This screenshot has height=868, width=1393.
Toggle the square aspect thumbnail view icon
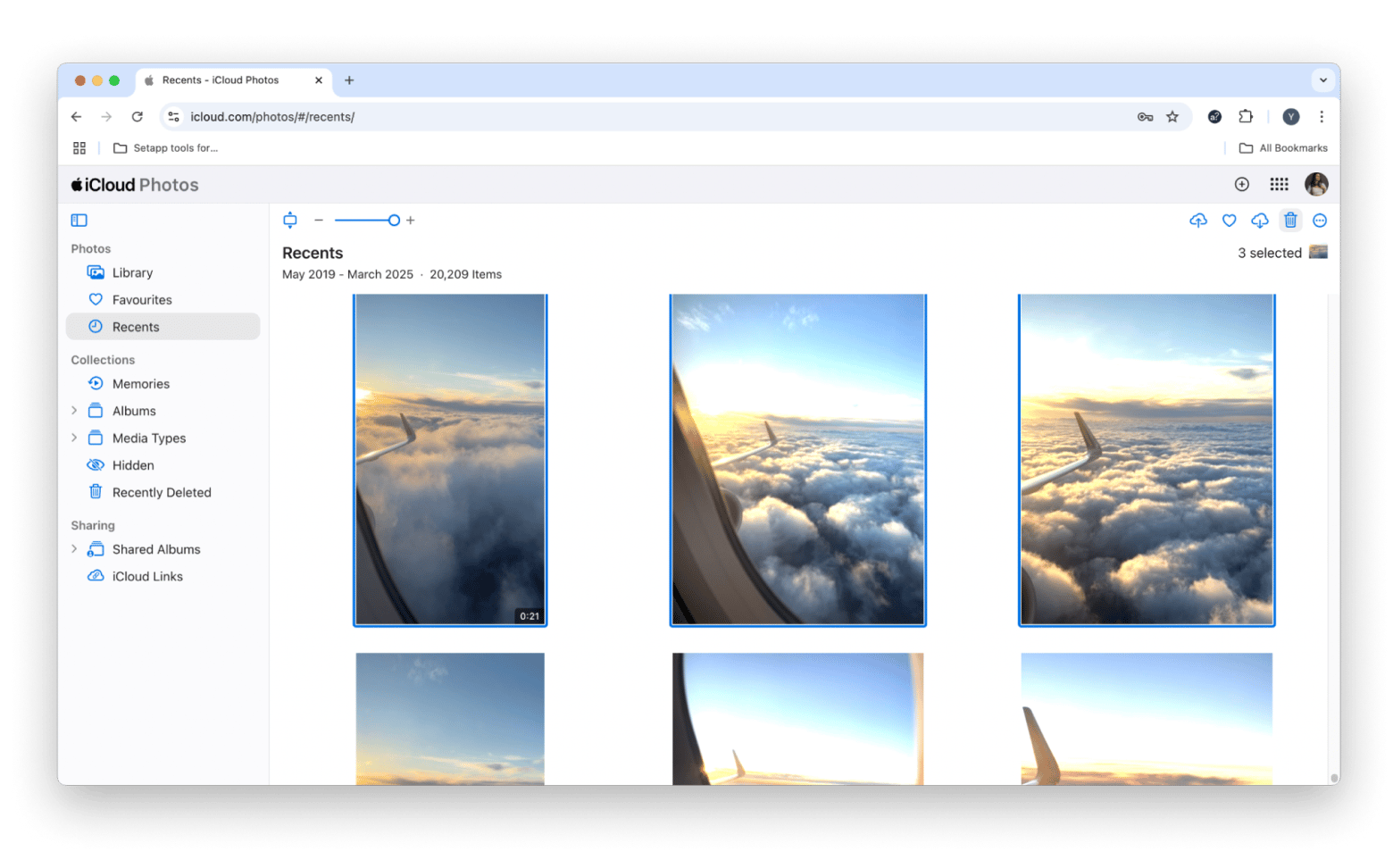289,220
